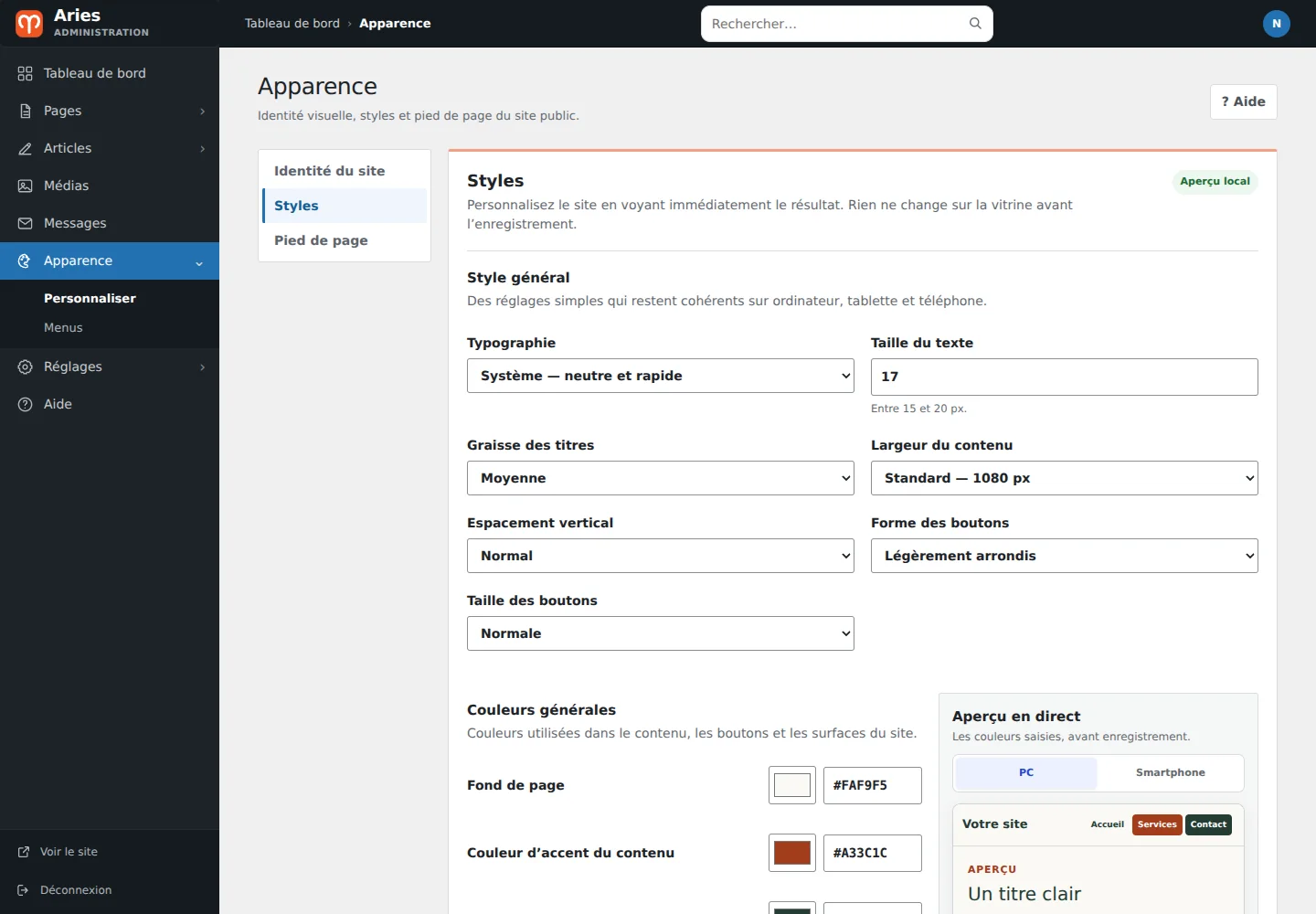Image resolution: width=1316 pixels, height=914 pixels.
Task: Expand the Réglages submenu chevron
Action: click(202, 367)
